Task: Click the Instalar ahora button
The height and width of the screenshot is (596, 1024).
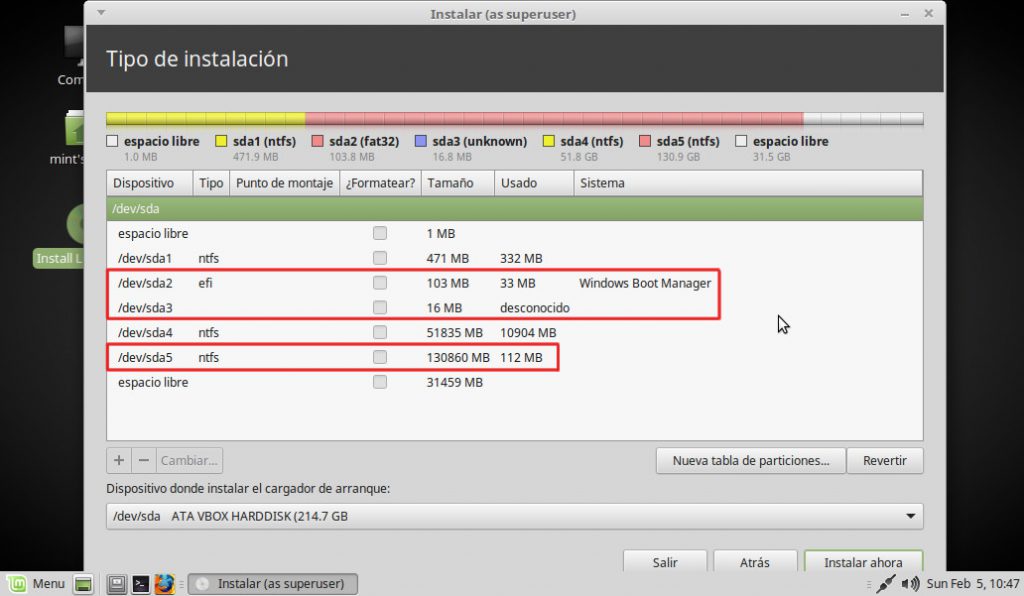Action: [862, 562]
